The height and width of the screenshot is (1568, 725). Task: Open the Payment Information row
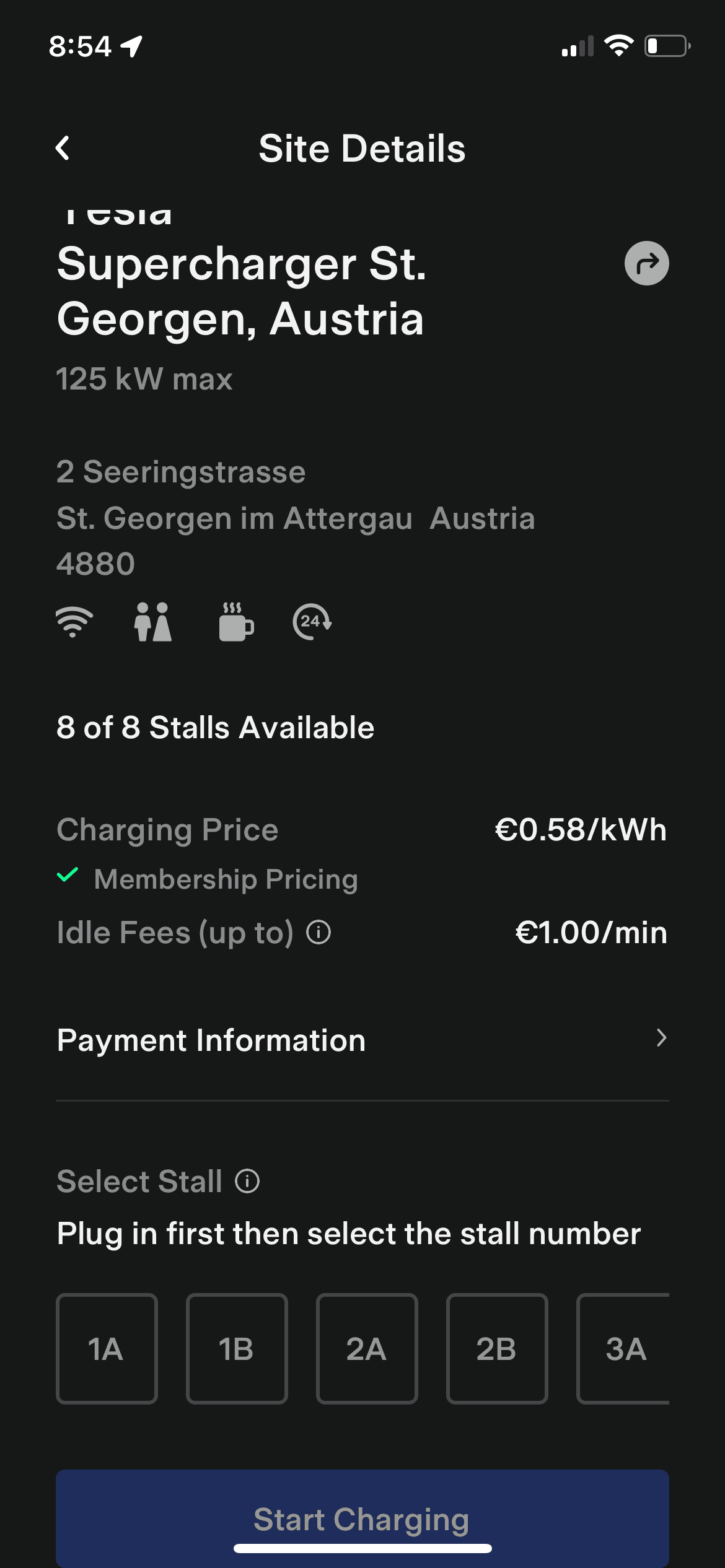211,1040
